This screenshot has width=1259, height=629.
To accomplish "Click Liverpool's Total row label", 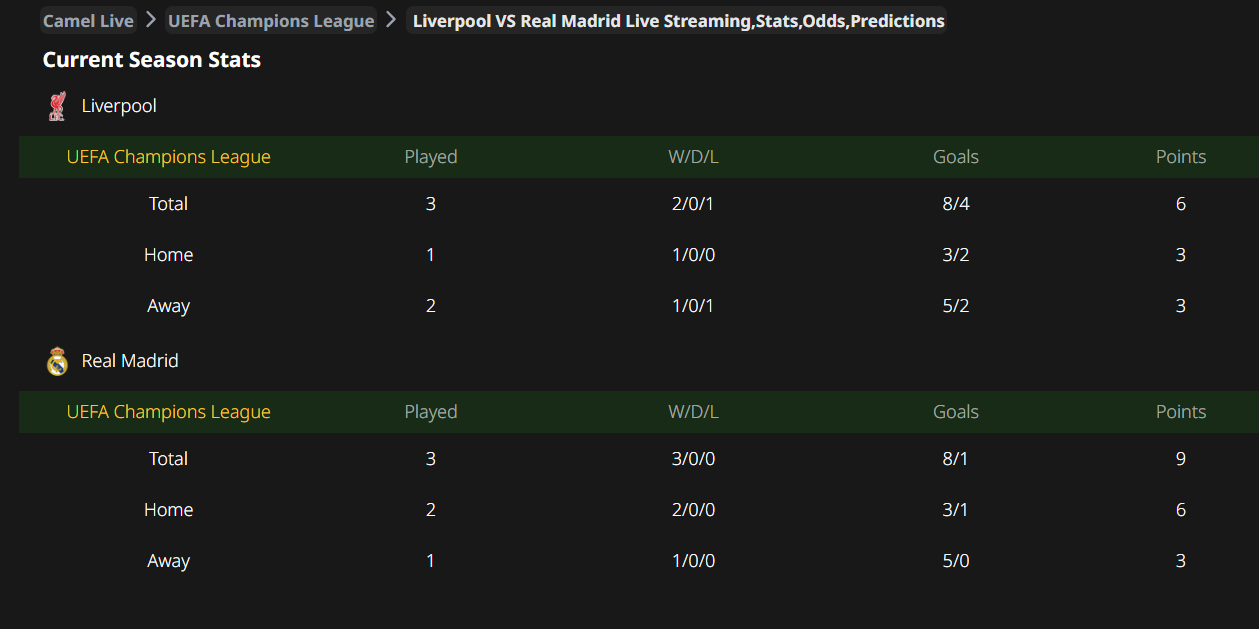I will 168,204.
